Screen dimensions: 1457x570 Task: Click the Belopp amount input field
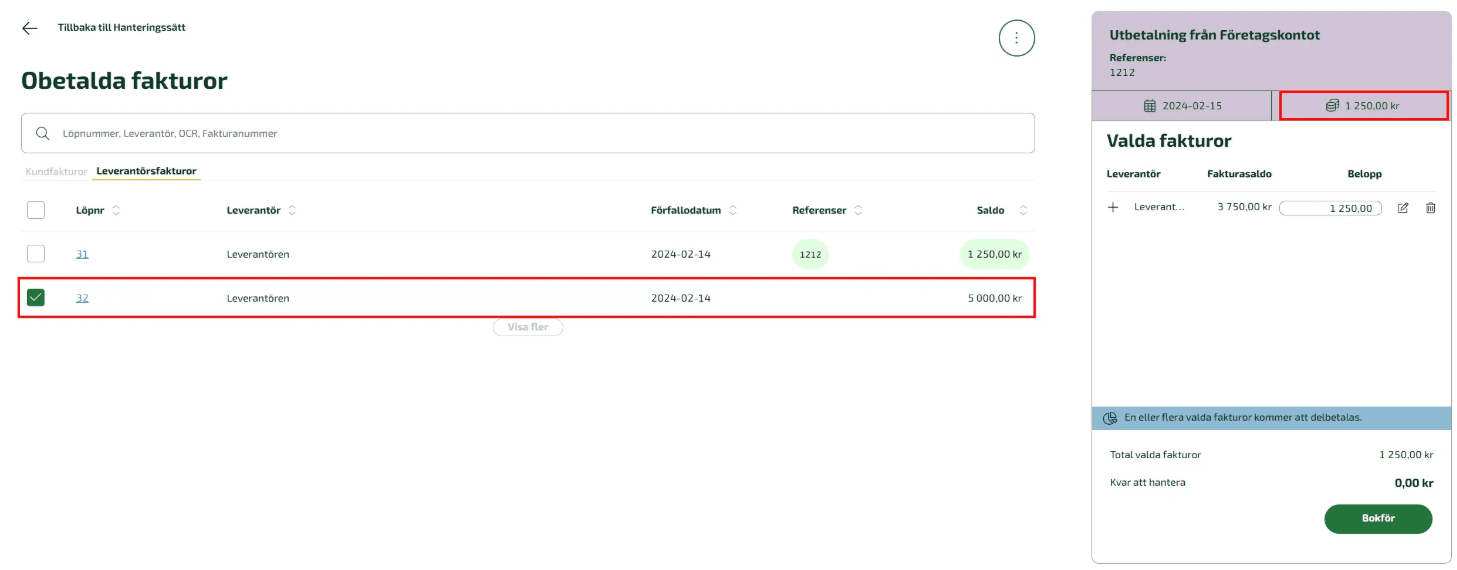1330,208
